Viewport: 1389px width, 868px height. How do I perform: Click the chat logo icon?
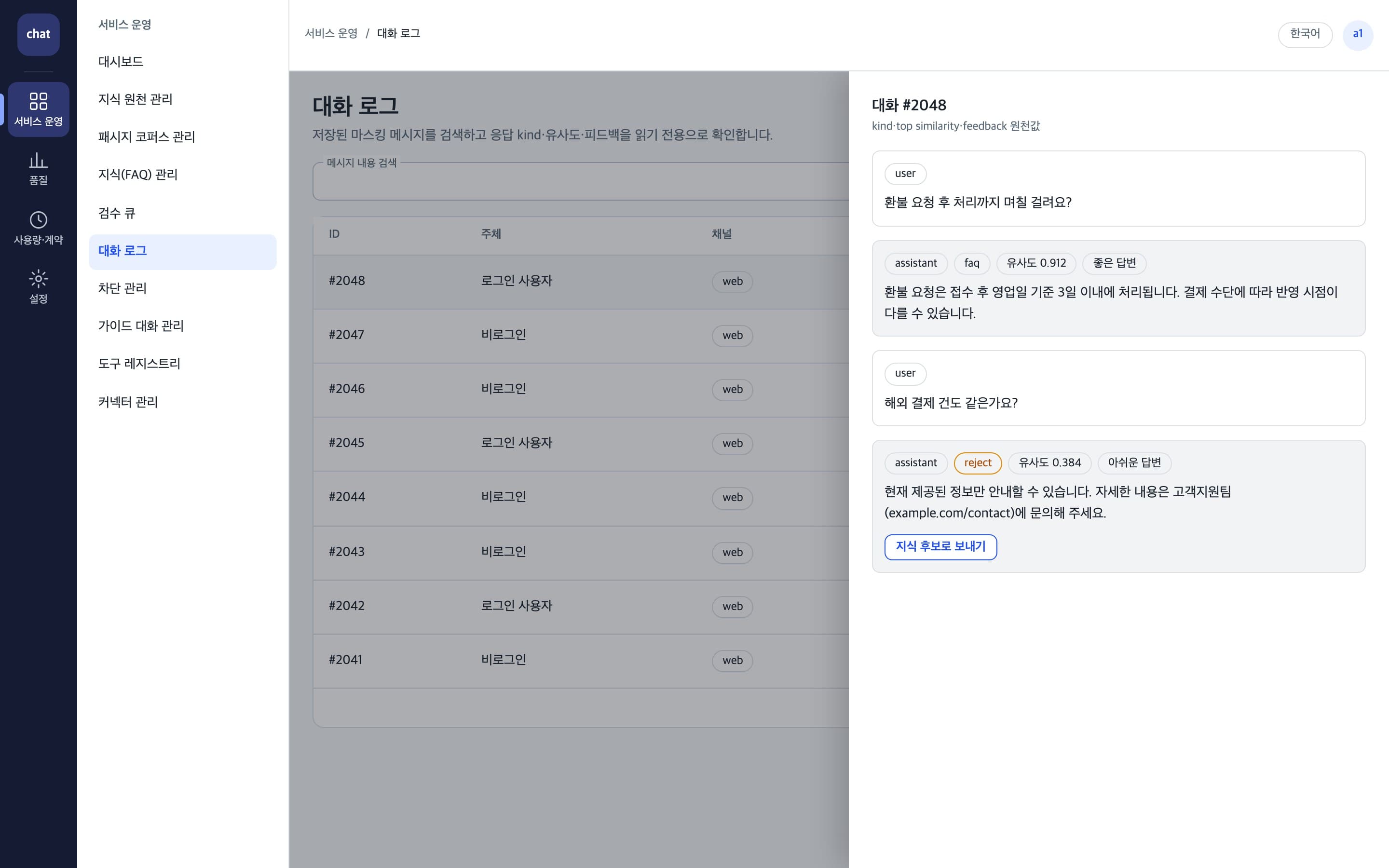(x=39, y=34)
